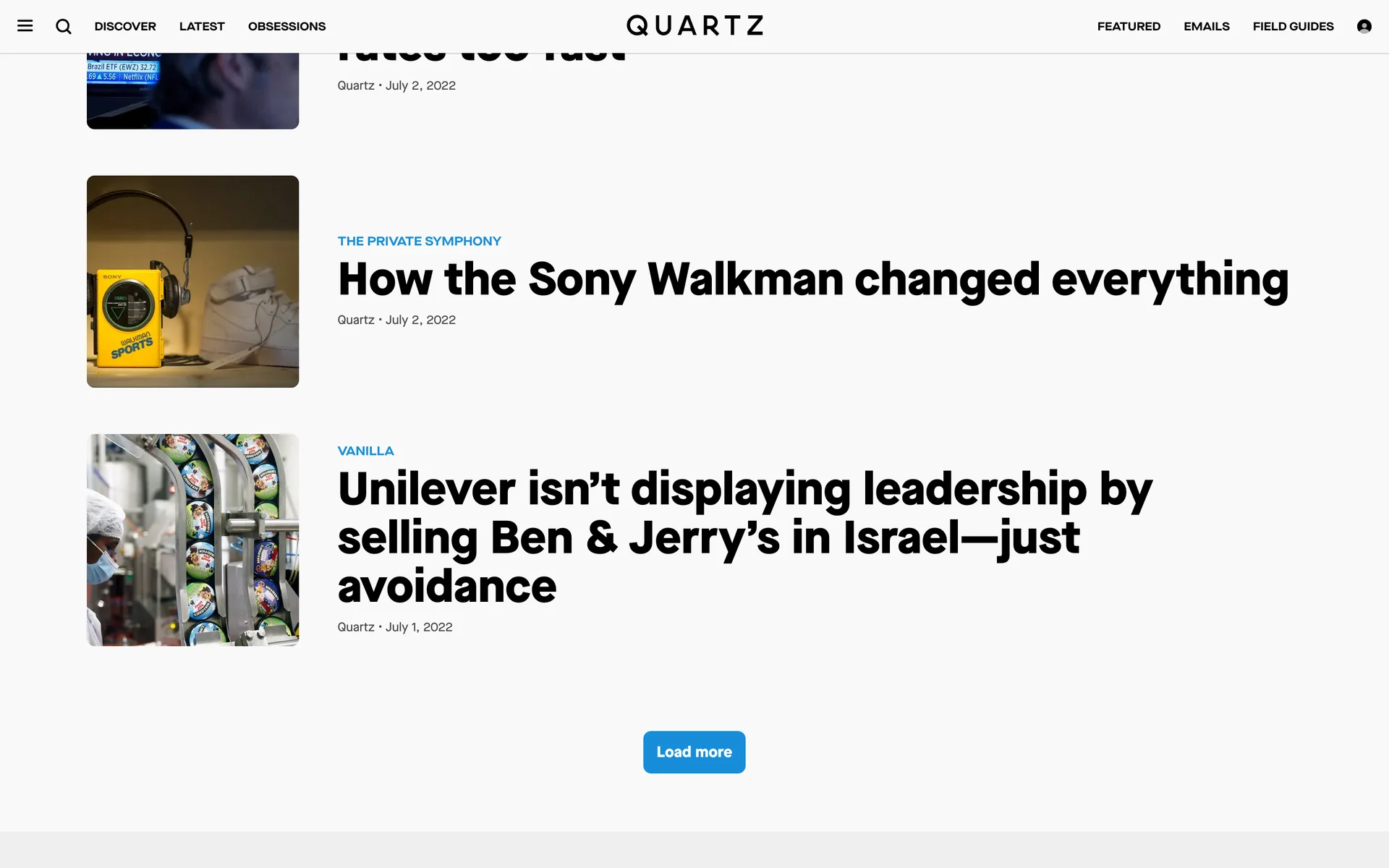Open the Sony Walkman article headline
The width and height of the screenshot is (1389, 868).
(812, 280)
